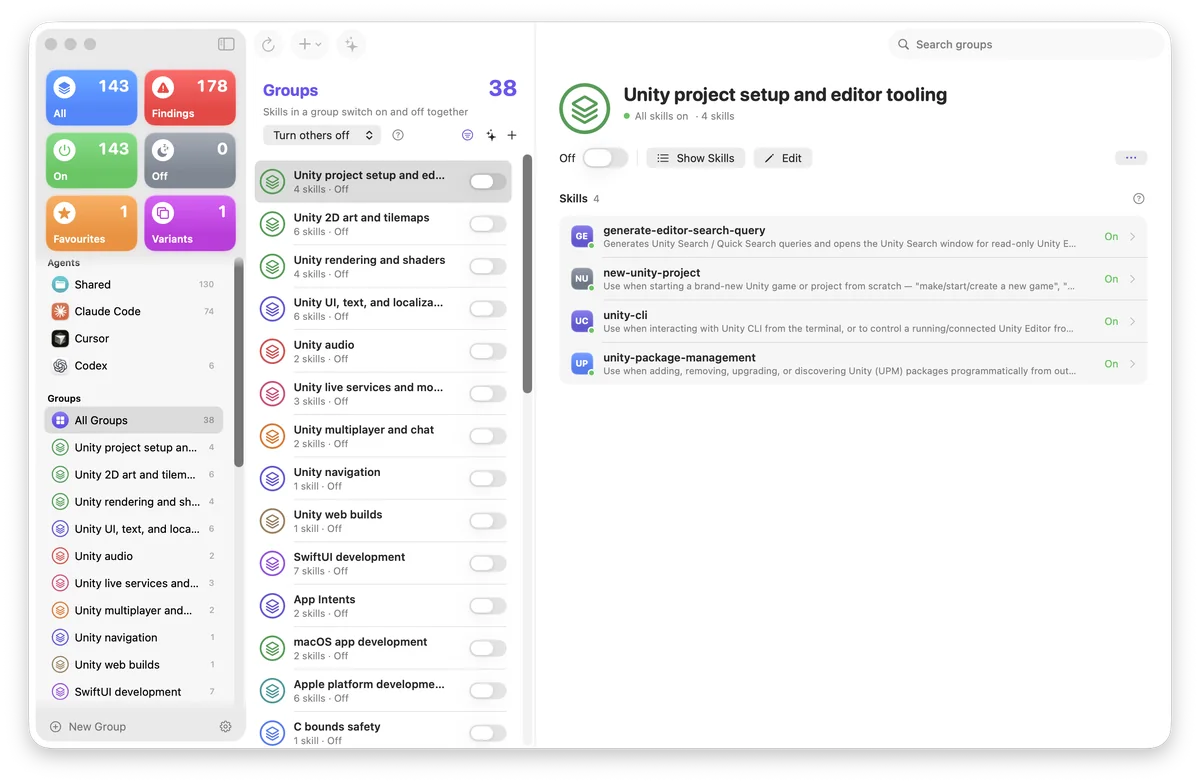1200x784 pixels.
Task: Open new-unity-project skill name
Action: point(651,273)
